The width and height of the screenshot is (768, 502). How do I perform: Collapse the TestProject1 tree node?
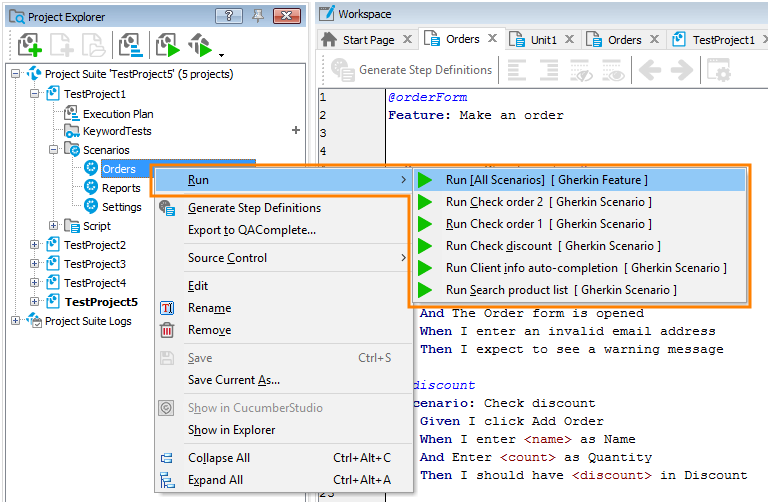tap(36, 93)
